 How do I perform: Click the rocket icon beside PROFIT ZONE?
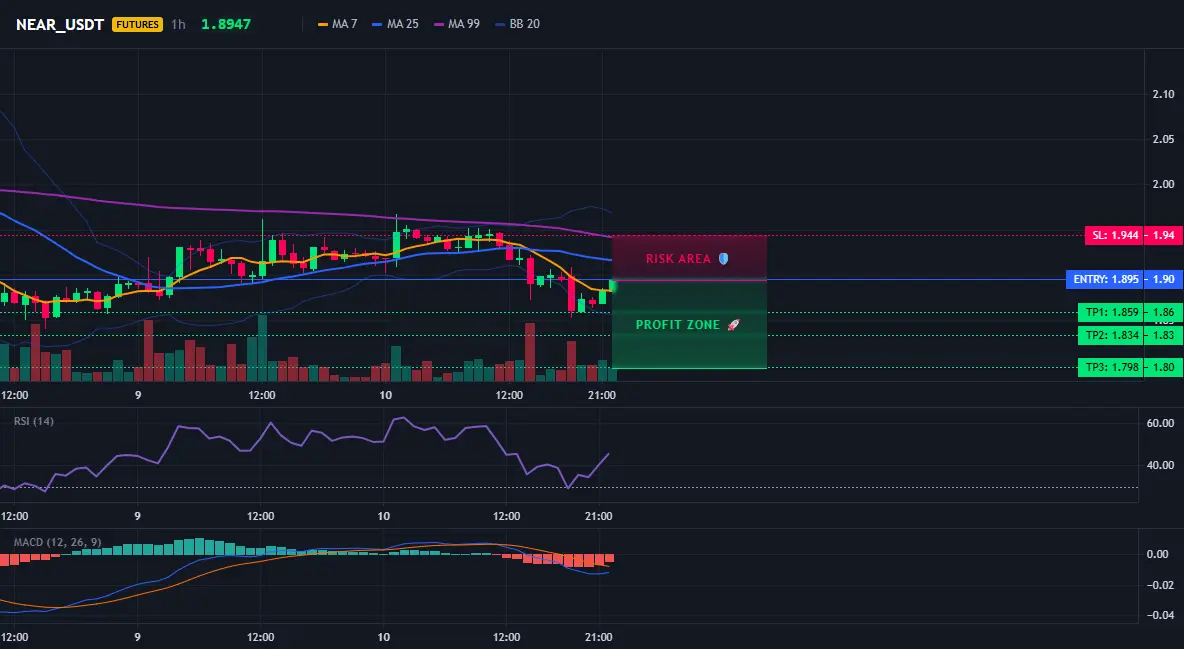[733, 325]
